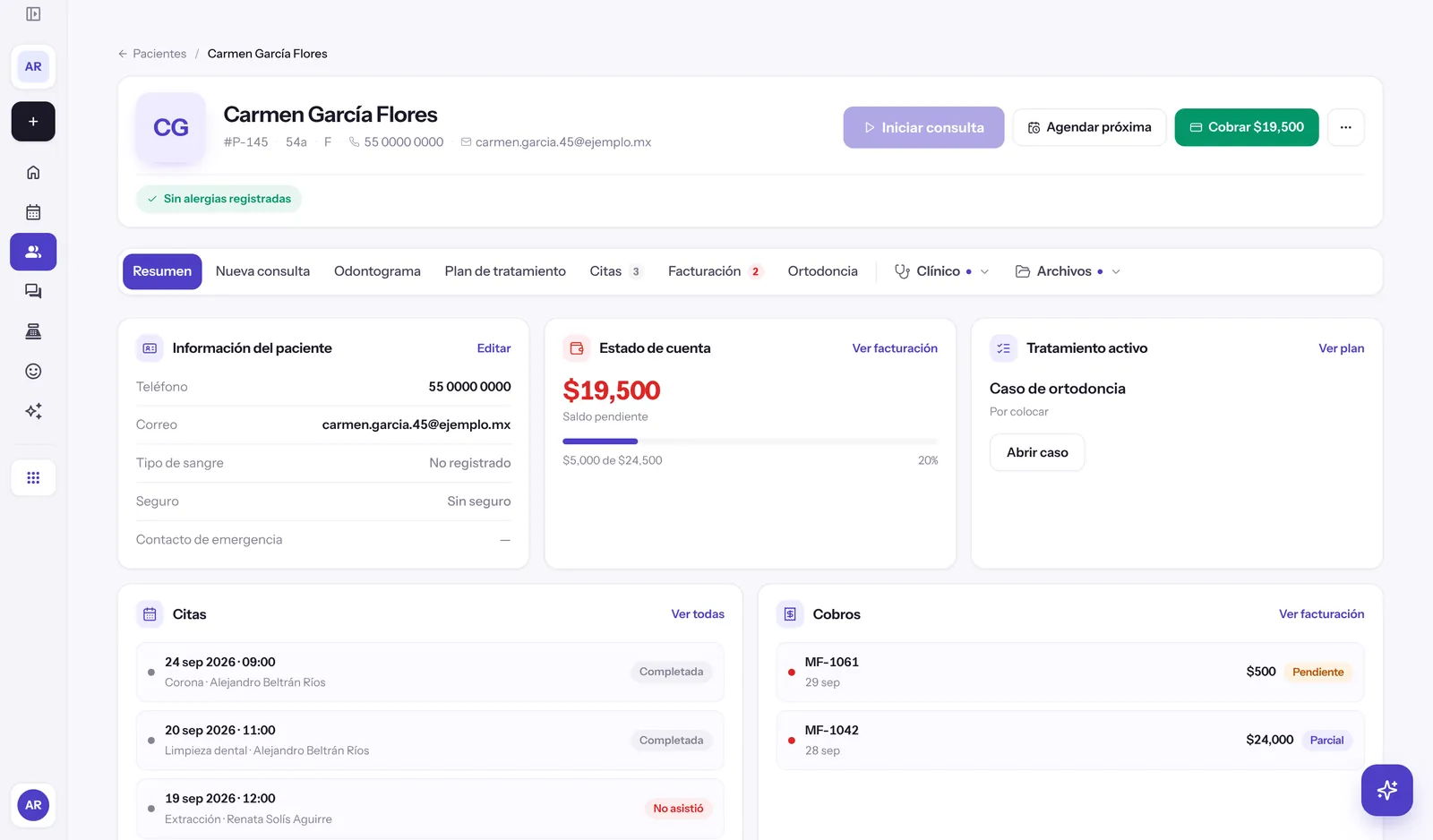The width and height of the screenshot is (1433, 840).
Task: Click the CG patient avatar
Action: tap(171, 127)
